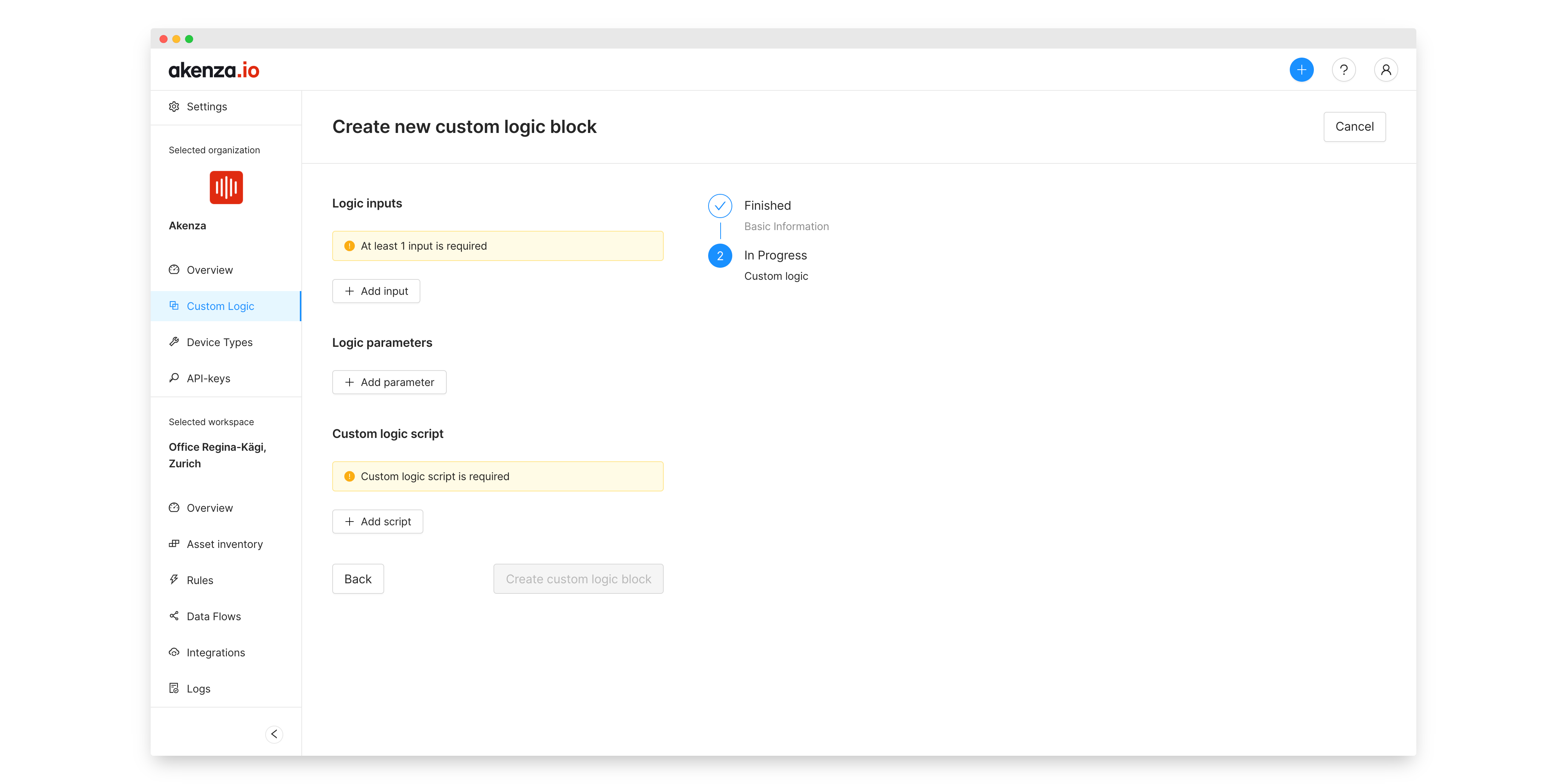The height and width of the screenshot is (784, 1567).
Task: Collapse the sidebar with the chevron
Action: [x=274, y=734]
